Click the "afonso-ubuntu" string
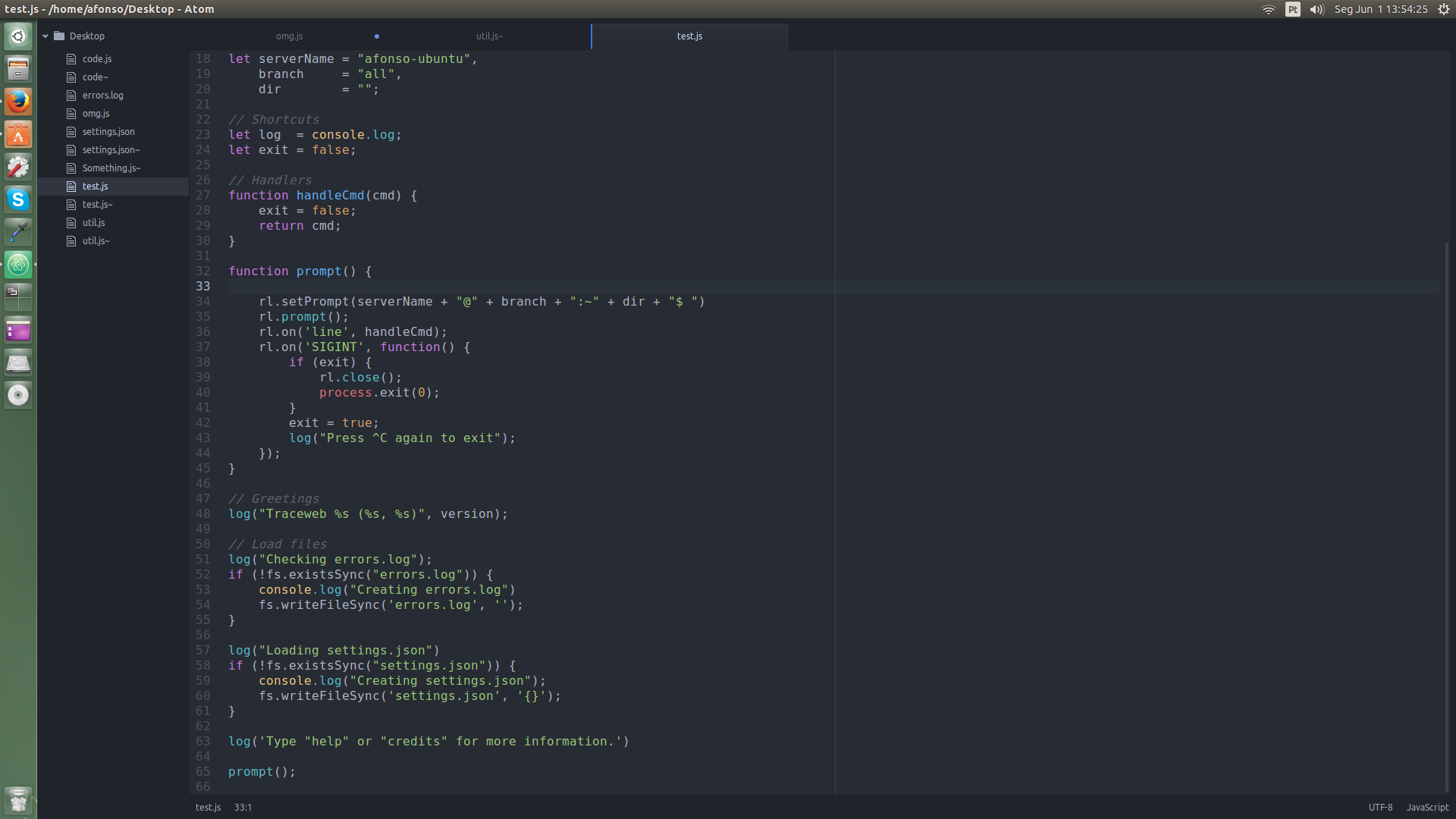 414,58
